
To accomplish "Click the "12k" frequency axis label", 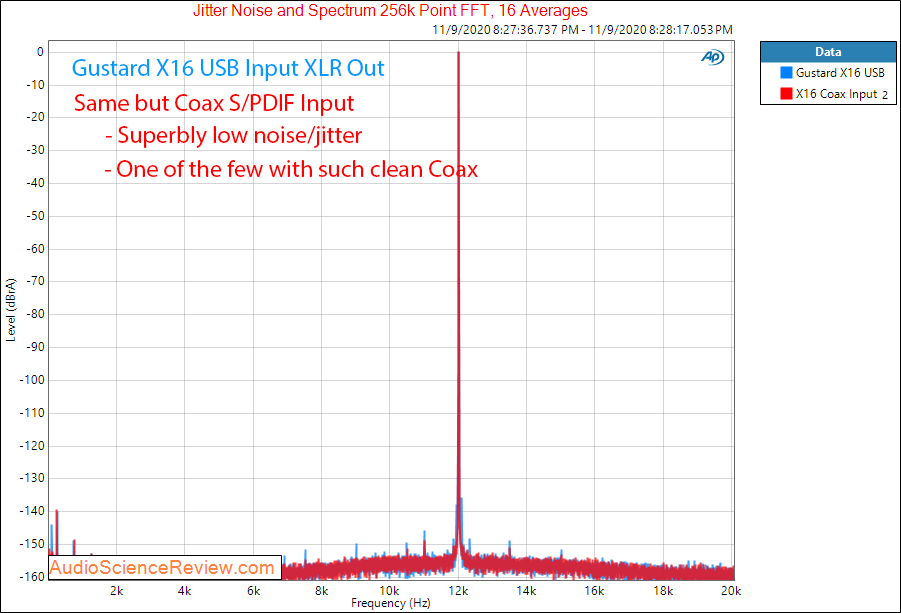I will 458,591.
